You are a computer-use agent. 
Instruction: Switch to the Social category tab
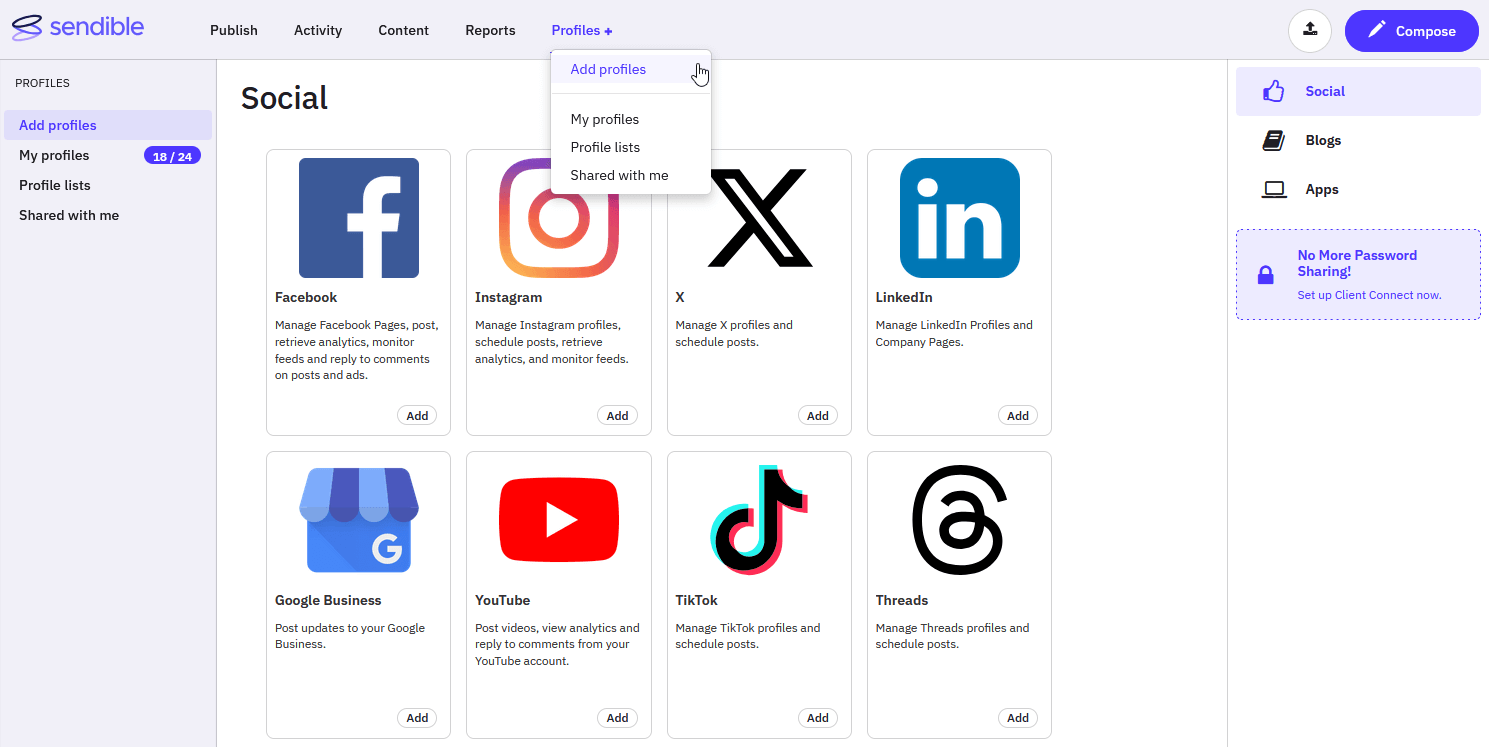1358,91
